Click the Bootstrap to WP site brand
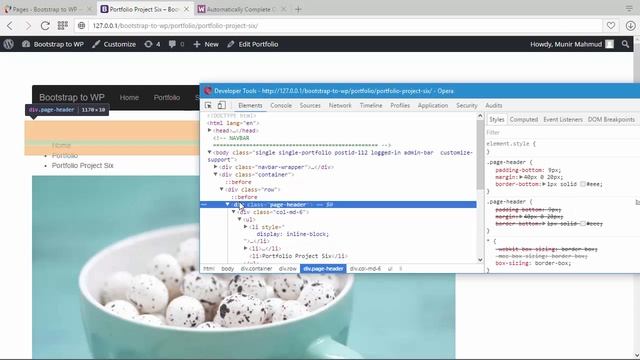Viewport: 640px width, 360px height. click(72, 98)
